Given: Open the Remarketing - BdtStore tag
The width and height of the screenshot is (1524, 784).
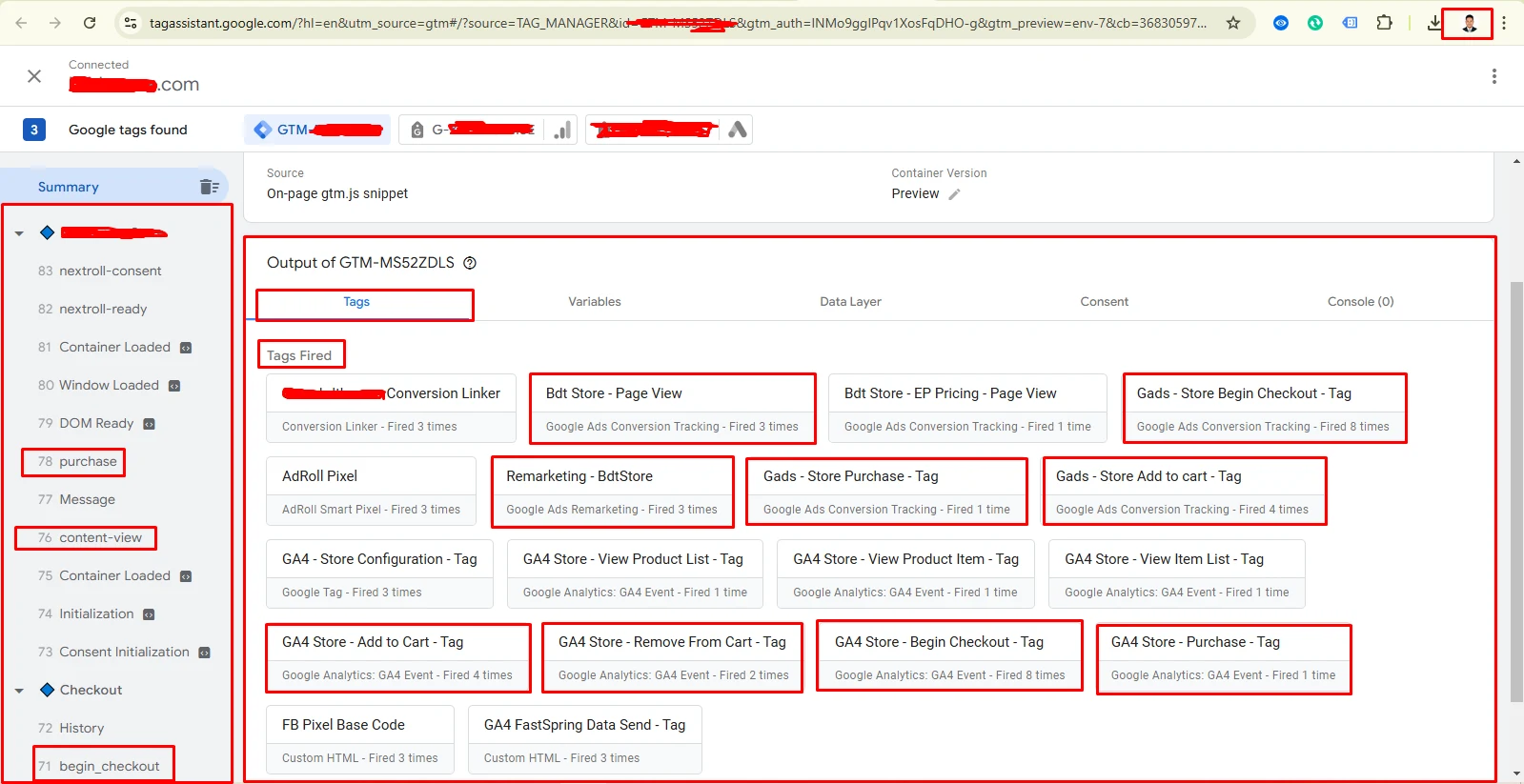Looking at the screenshot, I should tap(612, 492).
